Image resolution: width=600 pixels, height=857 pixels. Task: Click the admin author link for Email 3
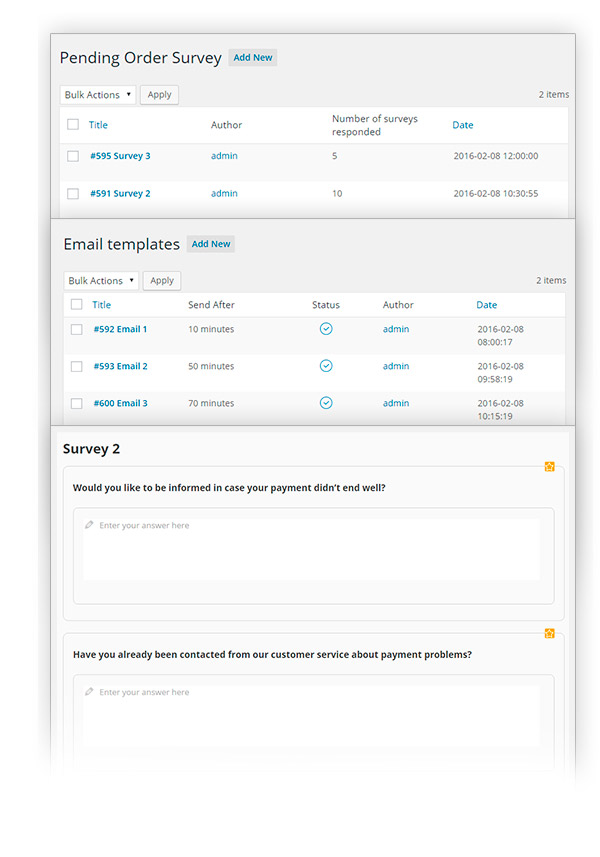(x=396, y=403)
